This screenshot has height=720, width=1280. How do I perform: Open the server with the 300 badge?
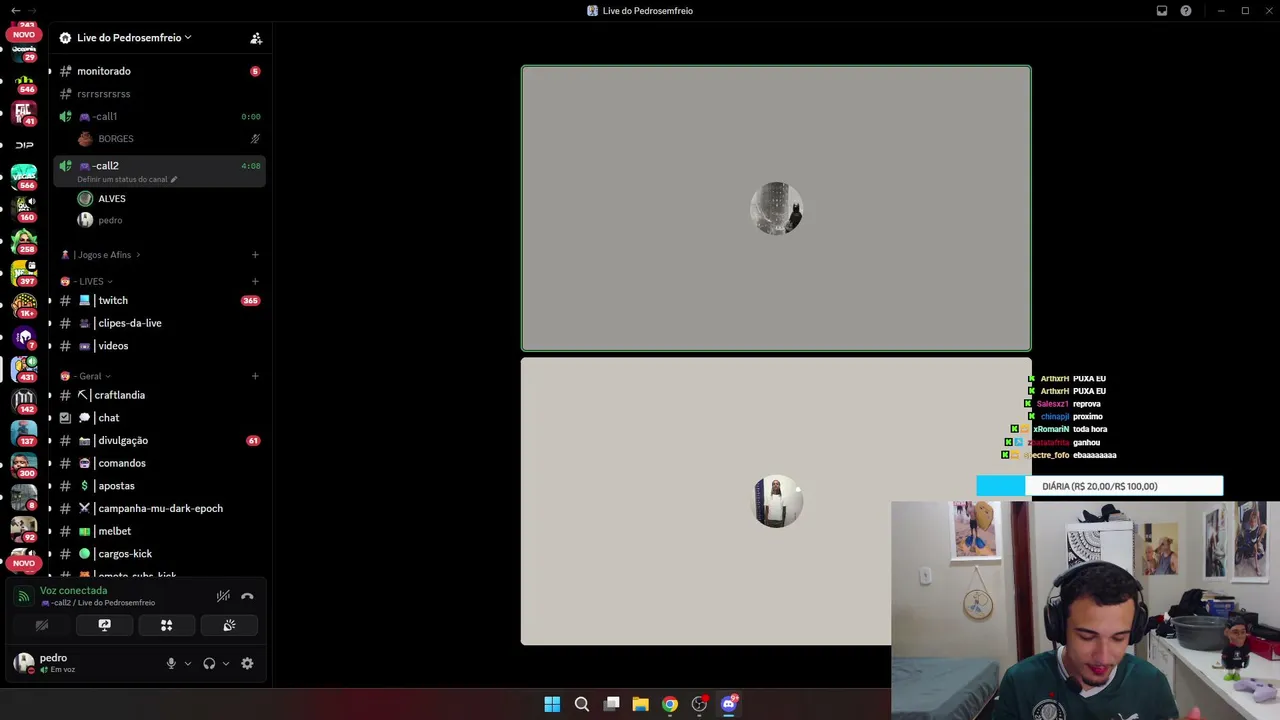click(24, 465)
